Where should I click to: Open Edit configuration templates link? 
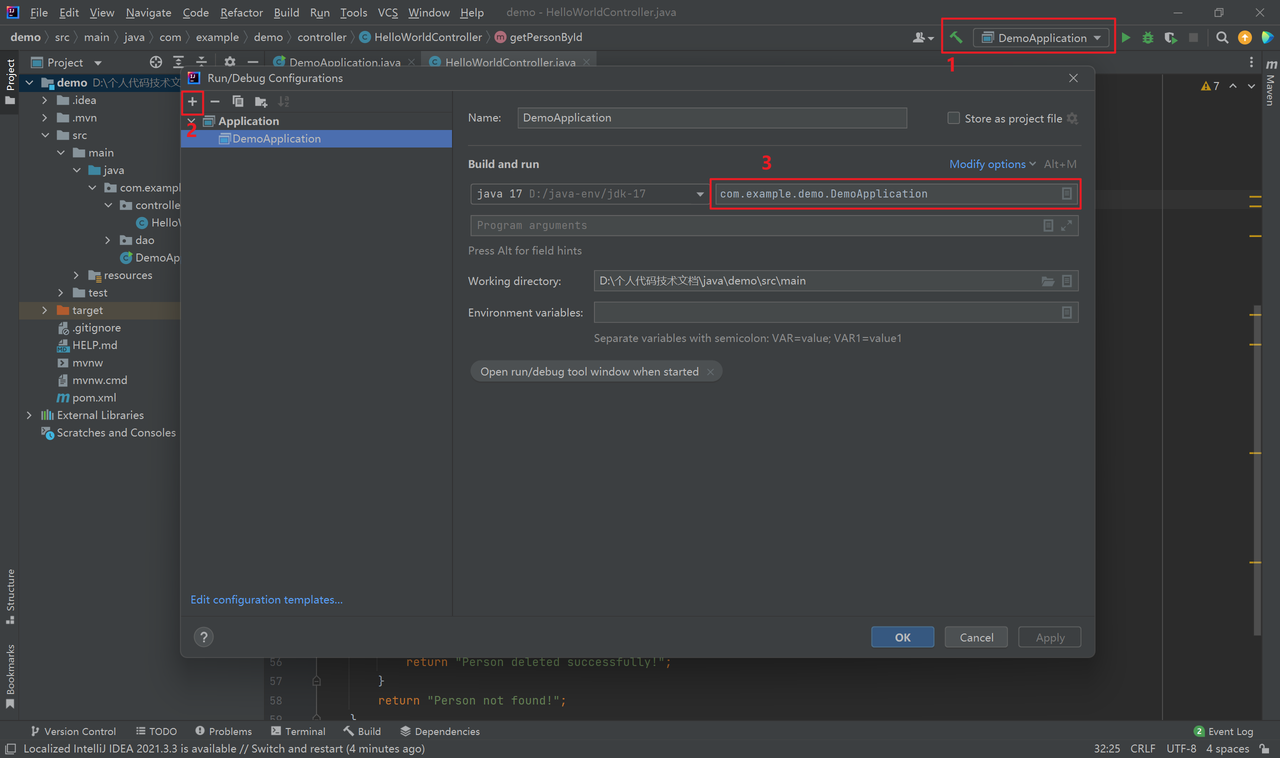tap(266, 600)
